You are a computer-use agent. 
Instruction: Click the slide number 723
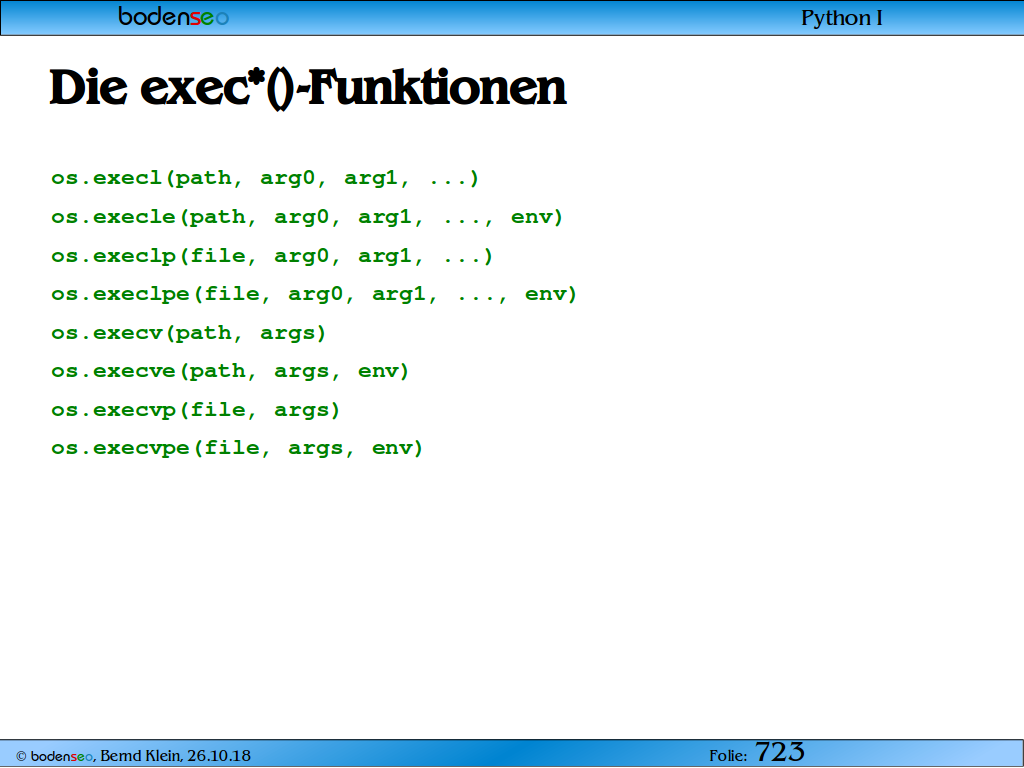[x=780, y=752]
